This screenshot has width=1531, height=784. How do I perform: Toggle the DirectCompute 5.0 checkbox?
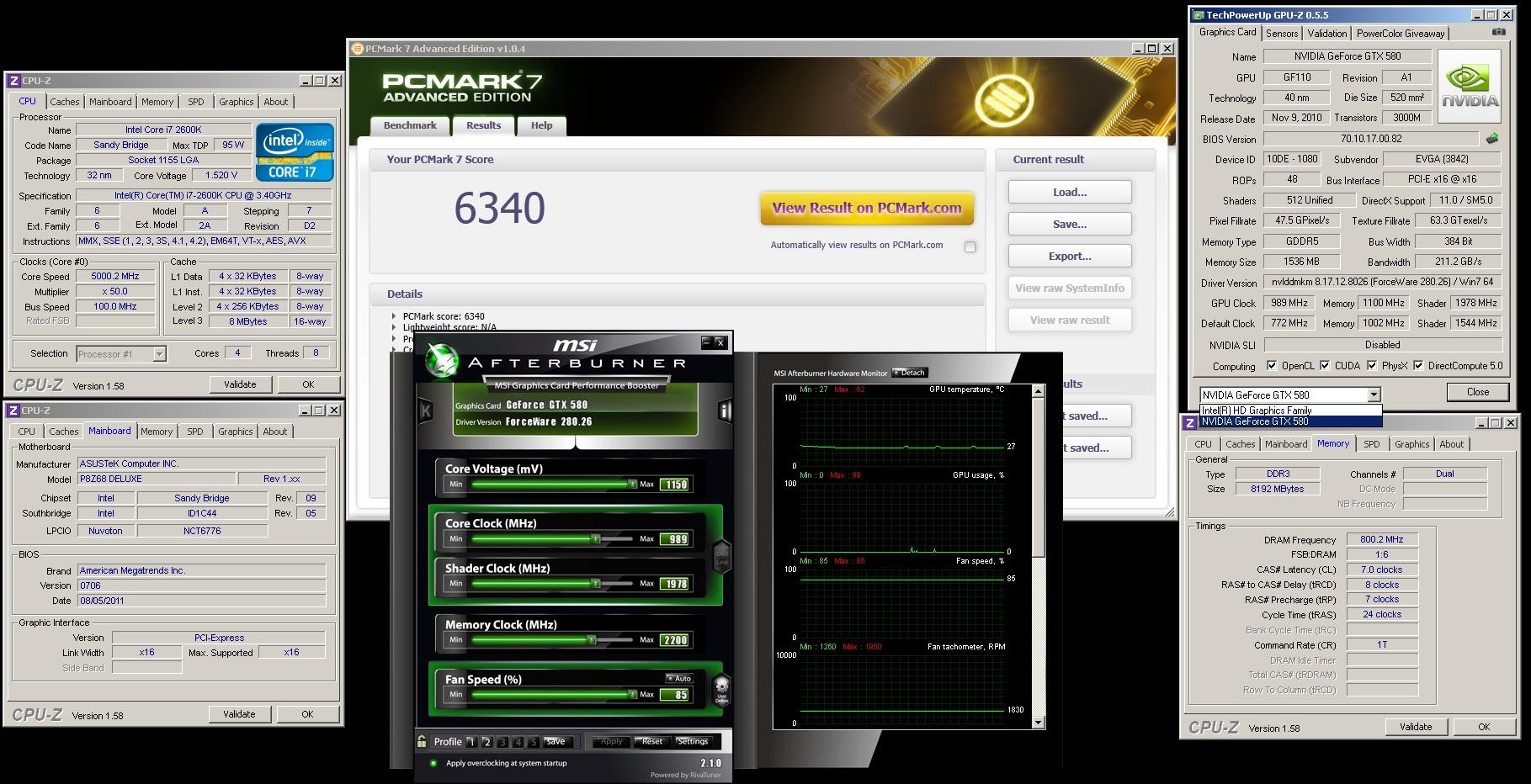[x=1418, y=366]
